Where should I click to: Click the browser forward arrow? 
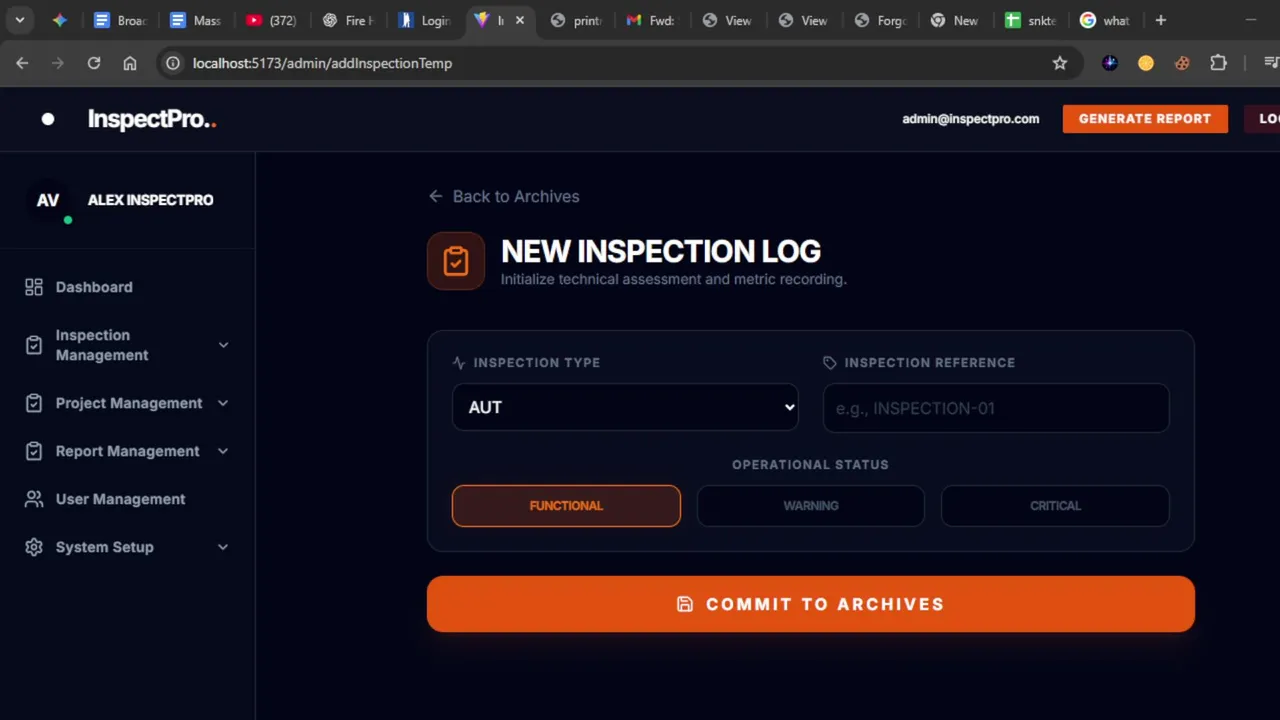click(x=58, y=63)
